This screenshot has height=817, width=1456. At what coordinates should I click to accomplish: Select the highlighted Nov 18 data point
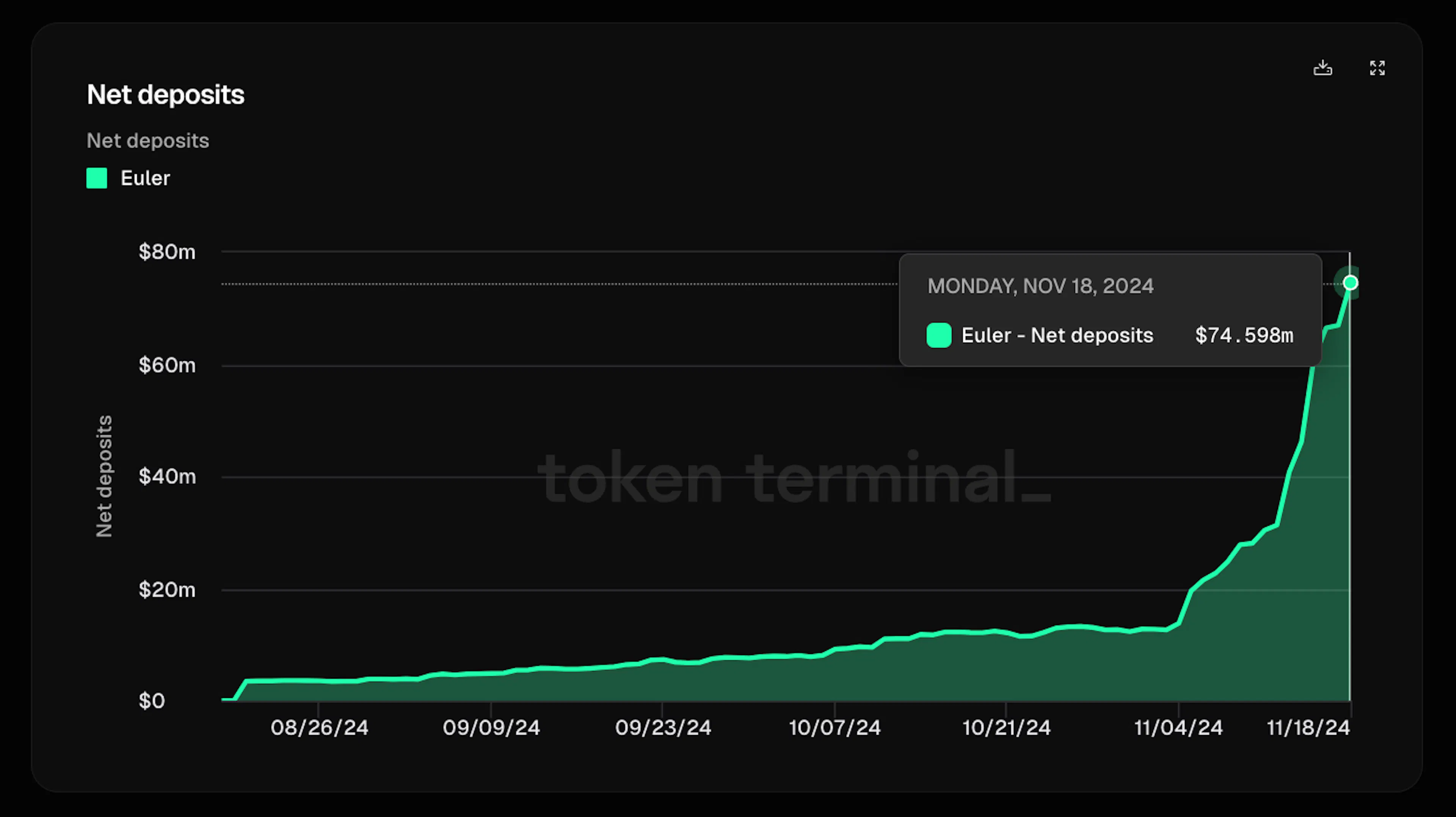pyautogui.click(x=1350, y=283)
